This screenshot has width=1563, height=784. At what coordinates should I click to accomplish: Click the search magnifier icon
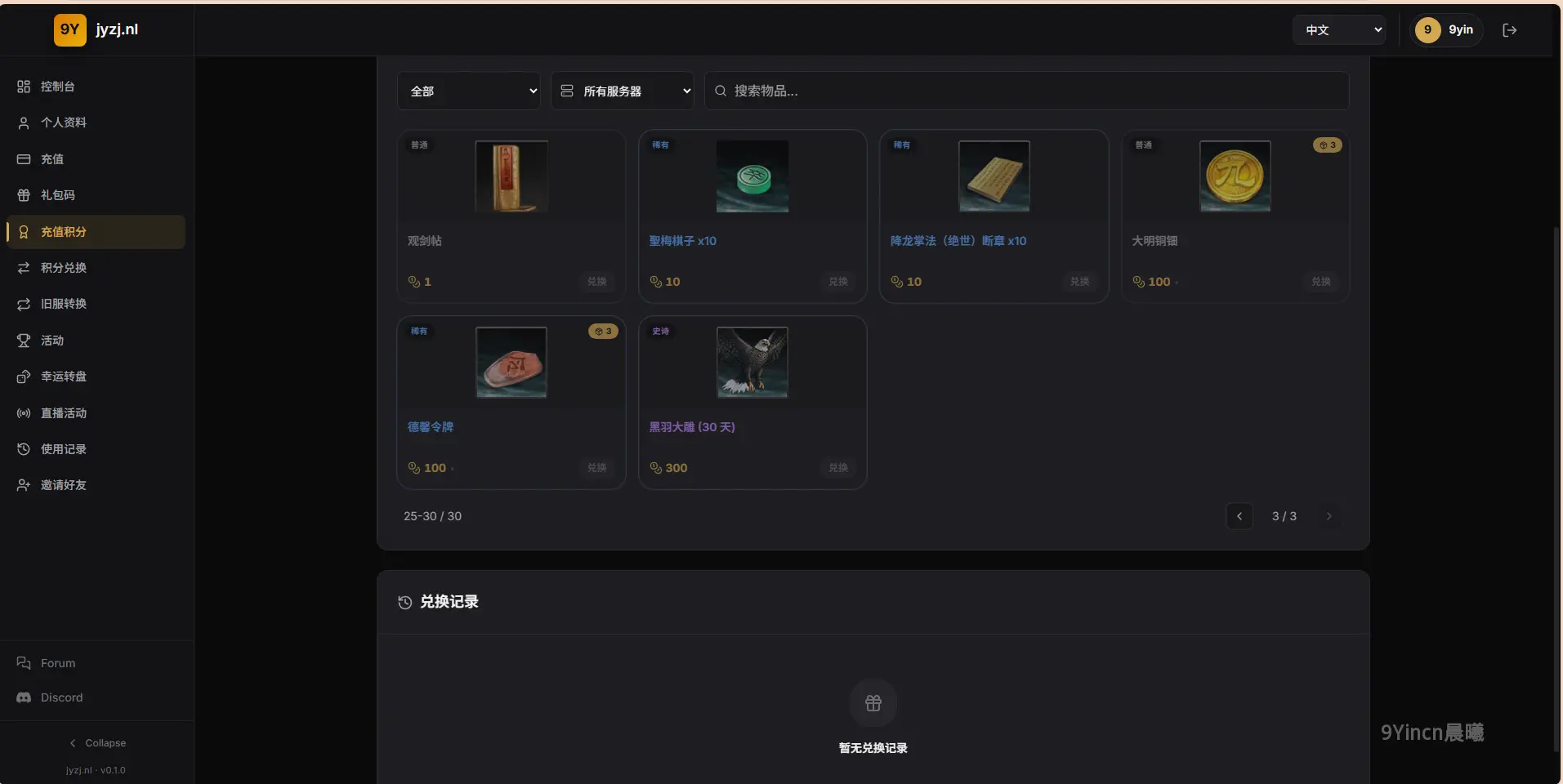(x=721, y=91)
